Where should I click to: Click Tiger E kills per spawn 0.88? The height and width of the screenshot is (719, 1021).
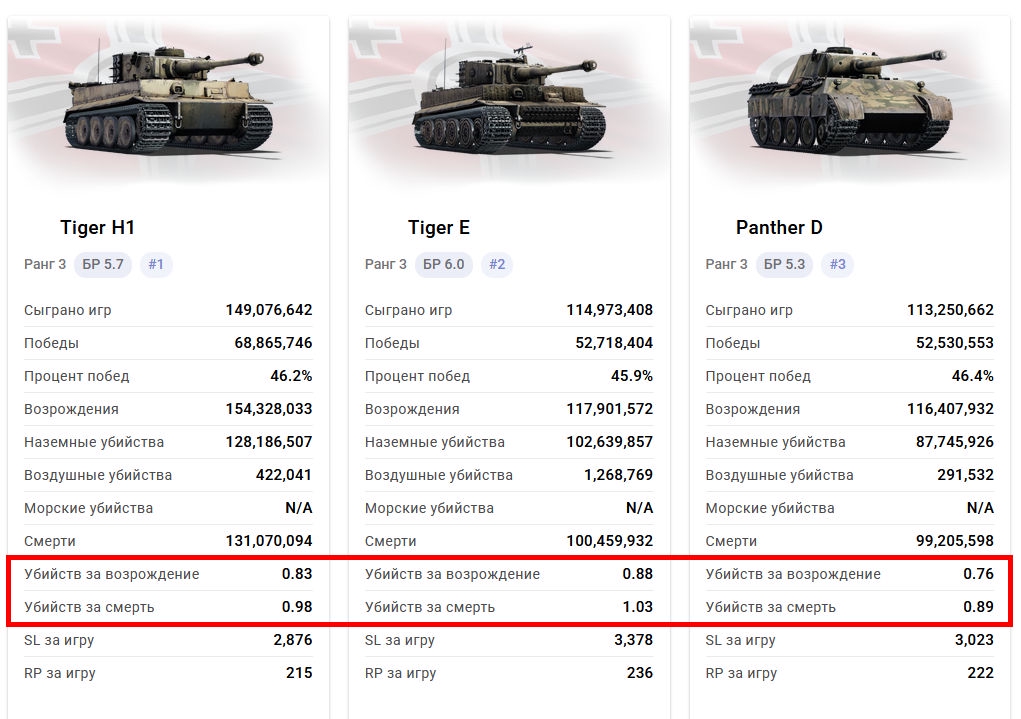pyautogui.click(x=637, y=574)
